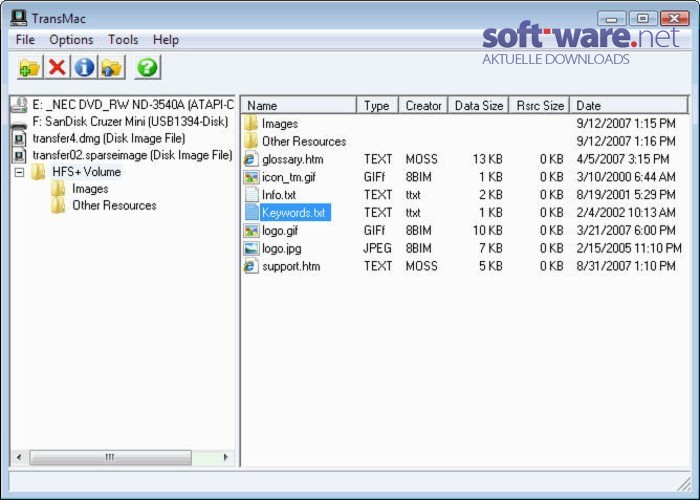Click the disk image icon beside transfer02.sparseimage
The image size is (700, 500).
coord(19,155)
